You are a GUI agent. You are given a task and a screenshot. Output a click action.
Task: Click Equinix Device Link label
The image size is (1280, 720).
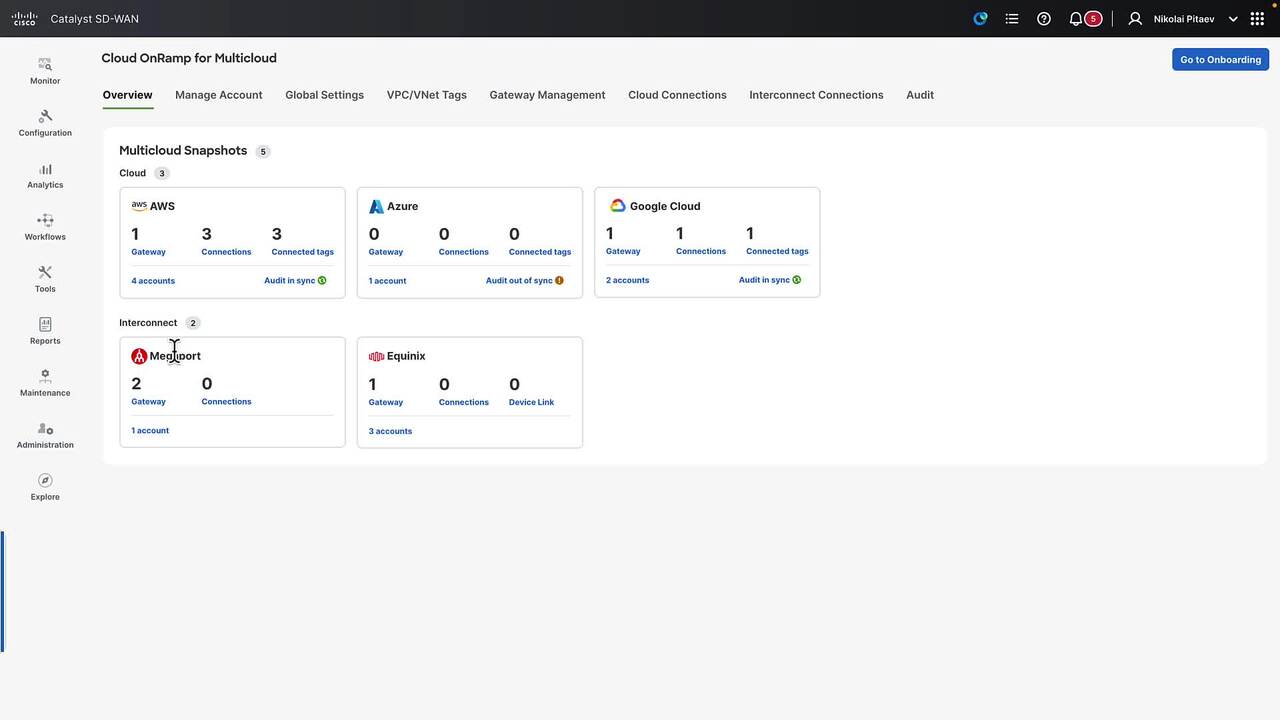click(531, 402)
